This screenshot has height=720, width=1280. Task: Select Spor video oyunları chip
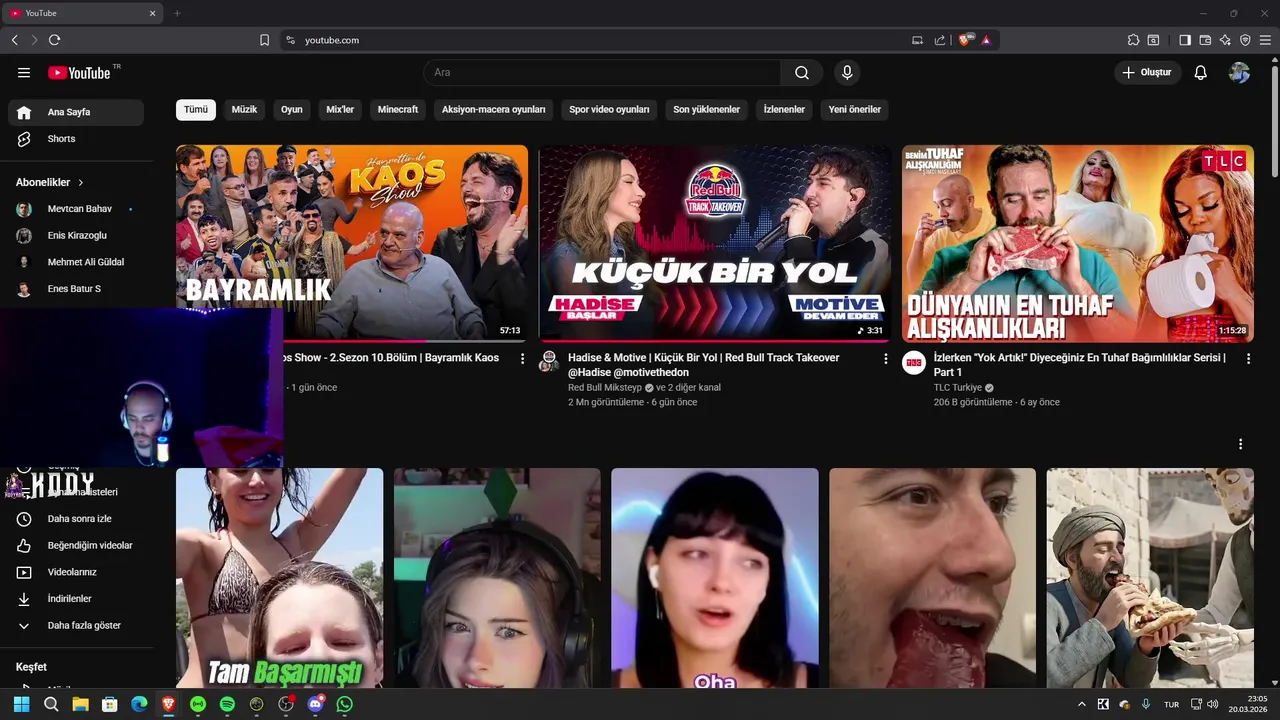click(x=609, y=110)
